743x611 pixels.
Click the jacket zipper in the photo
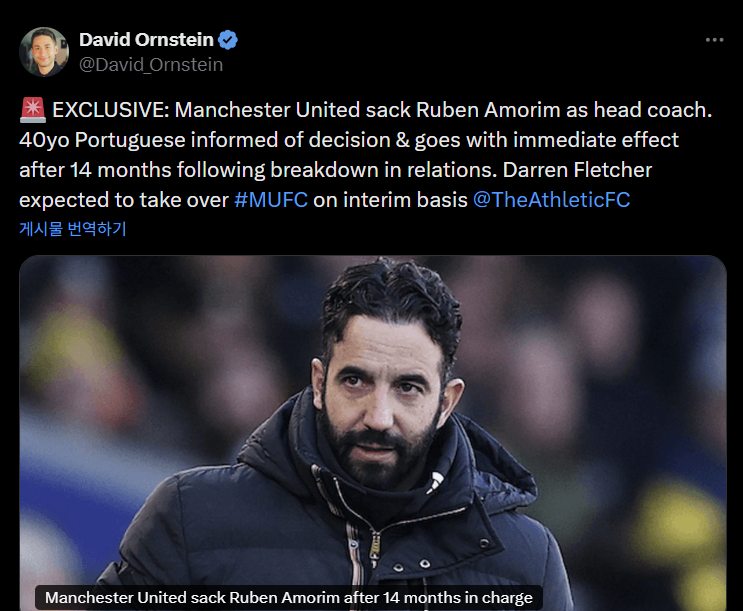[x=374, y=548]
